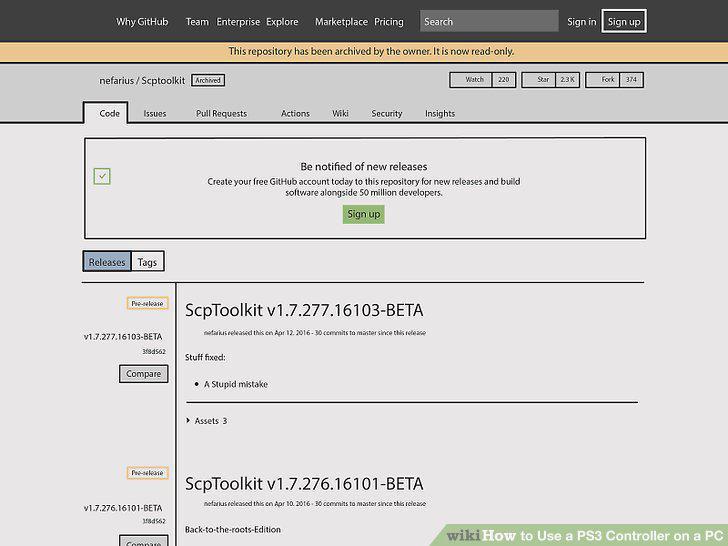Switch to the Security tab

[387, 114]
